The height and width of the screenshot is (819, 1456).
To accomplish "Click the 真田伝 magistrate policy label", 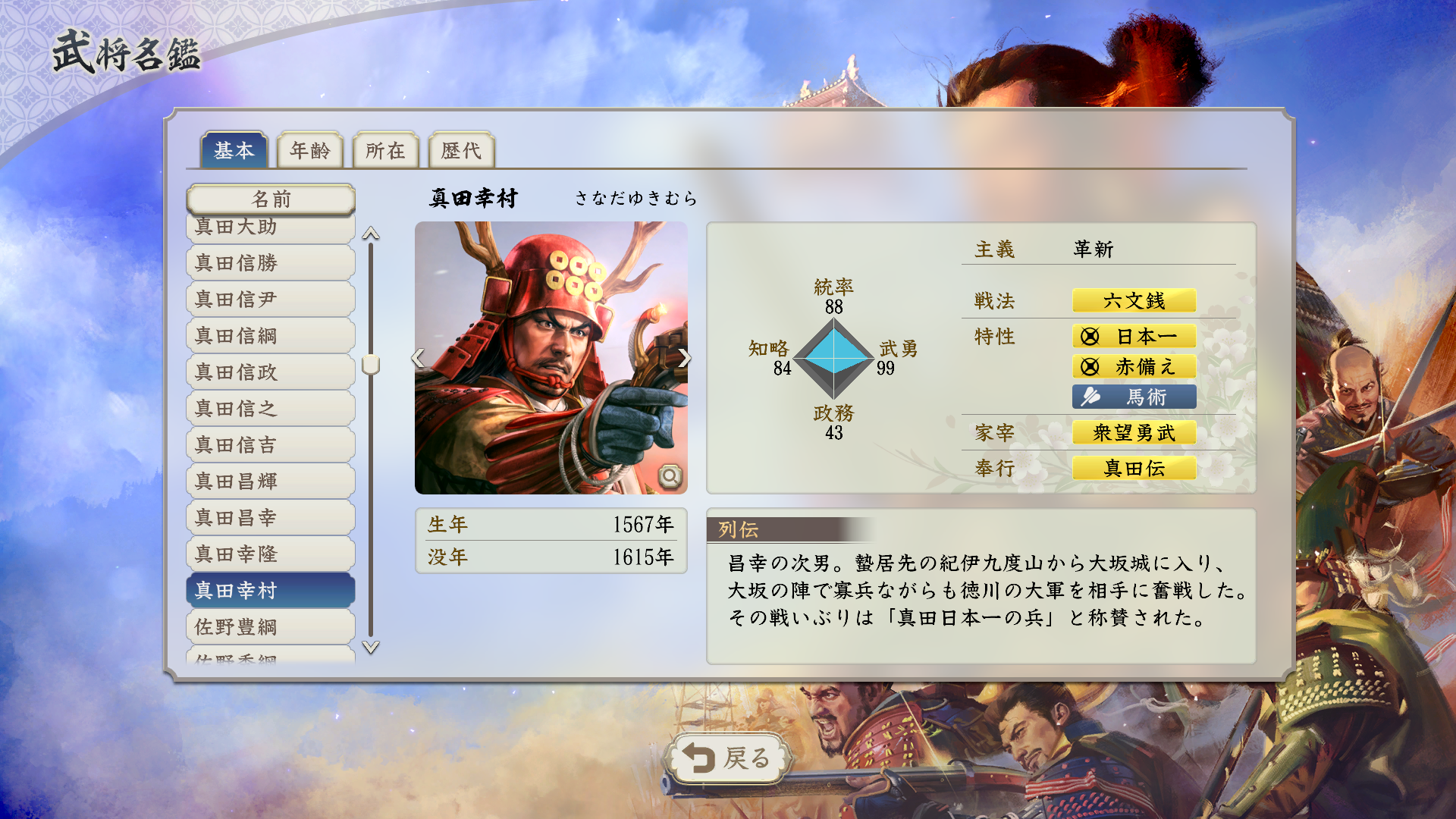I will point(1134,468).
